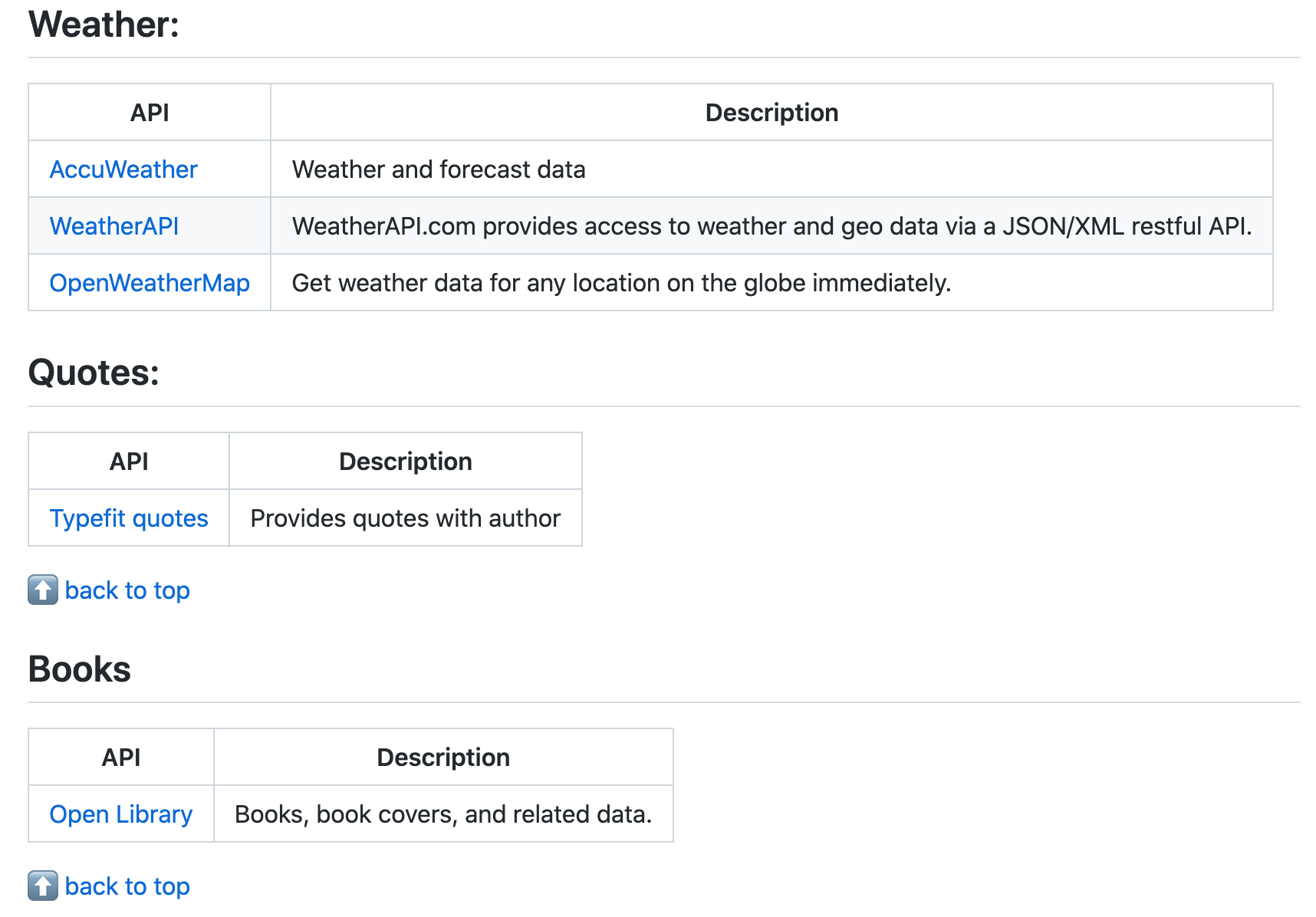Image resolution: width=1316 pixels, height=917 pixels.
Task: Open the Typefit quotes link
Action: [129, 518]
